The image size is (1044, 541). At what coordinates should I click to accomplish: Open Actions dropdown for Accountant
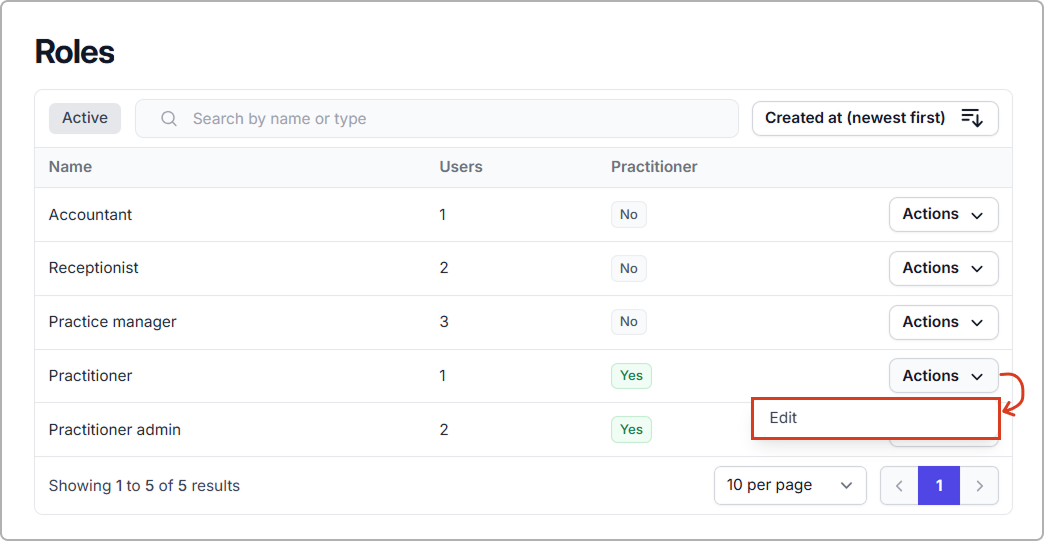(943, 214)
